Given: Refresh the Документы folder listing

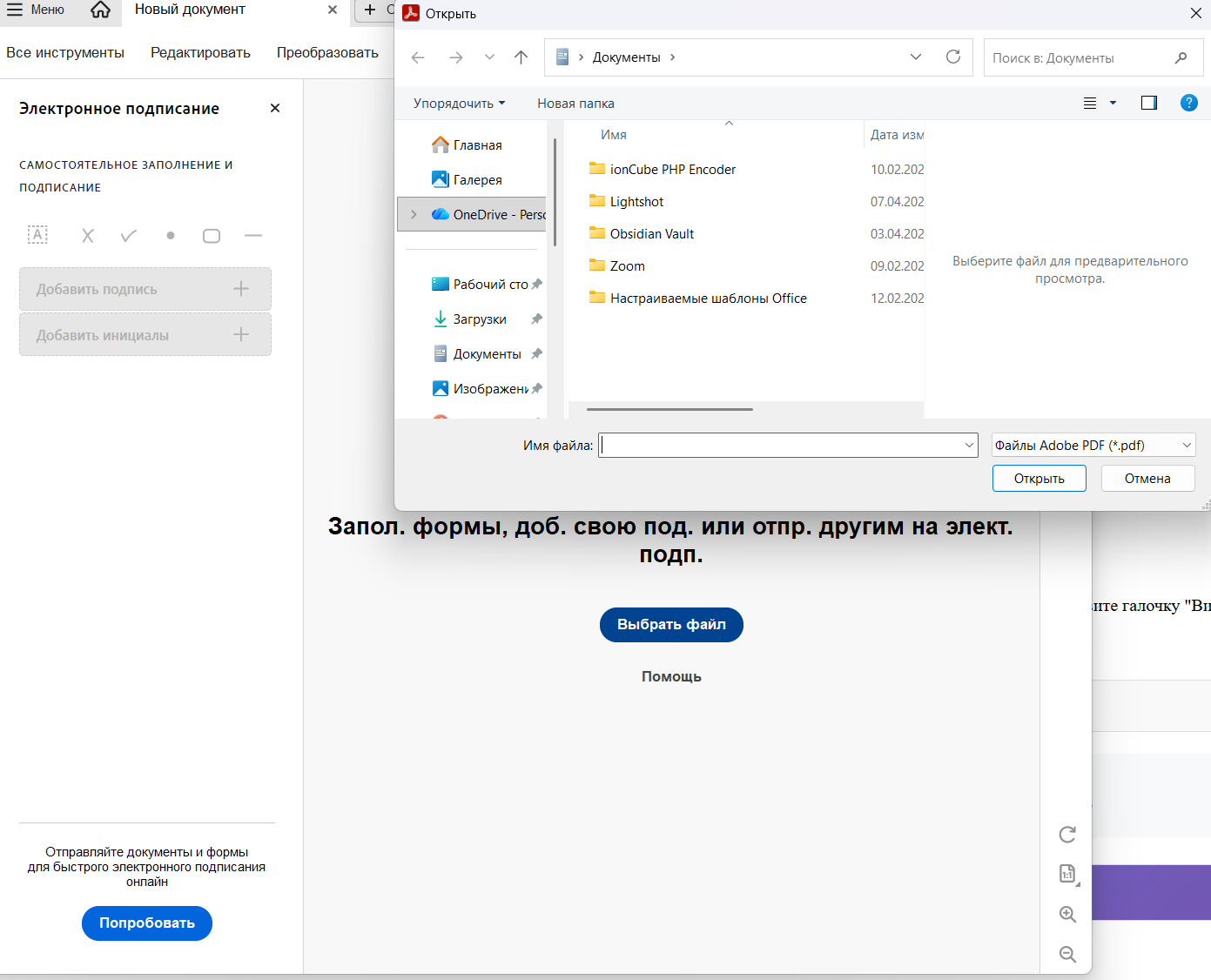Looking at the screenshot, I should click(x=953, y=57).
